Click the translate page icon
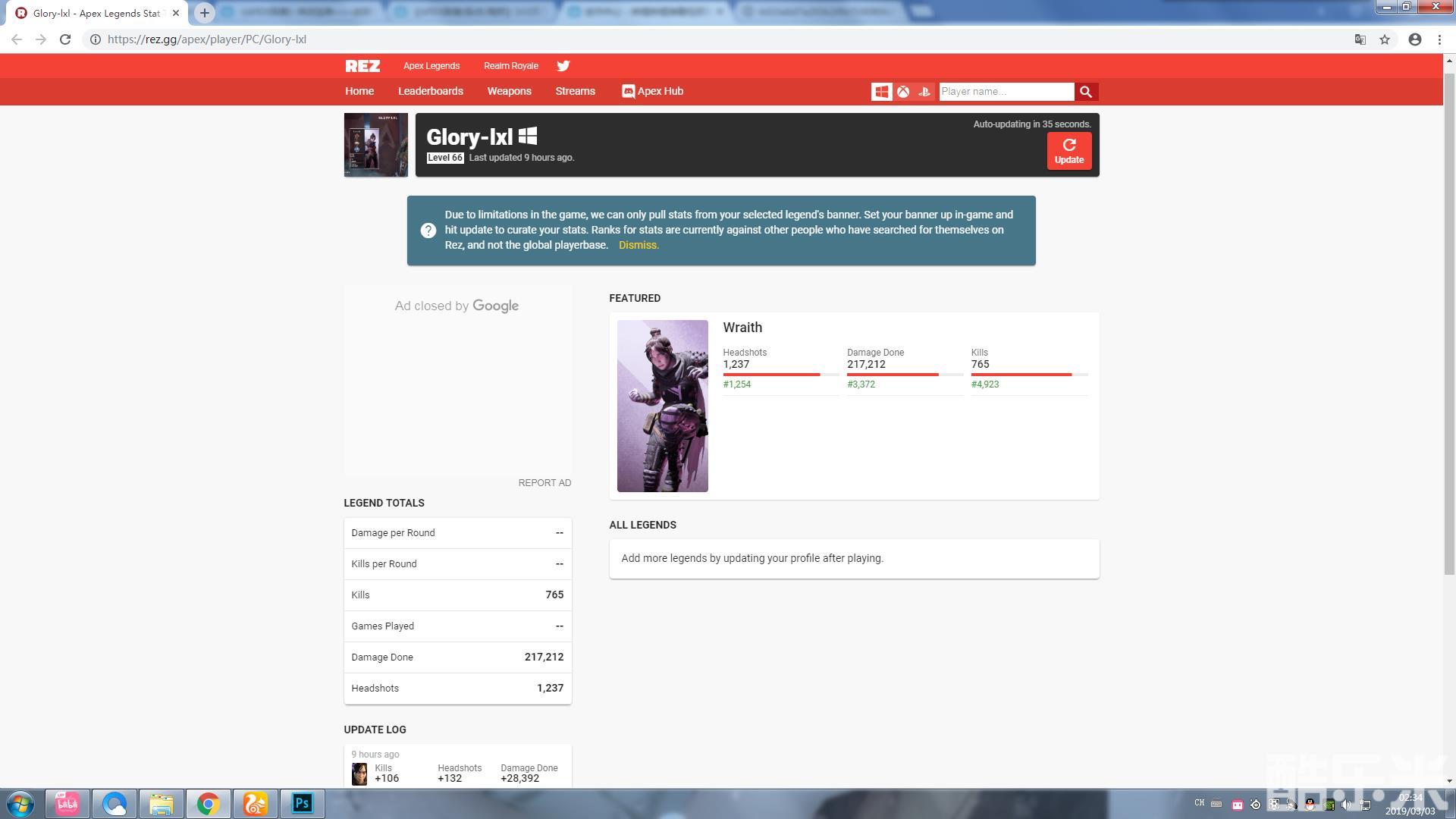Screen dimensions: 1456x819 (1360, 39)
